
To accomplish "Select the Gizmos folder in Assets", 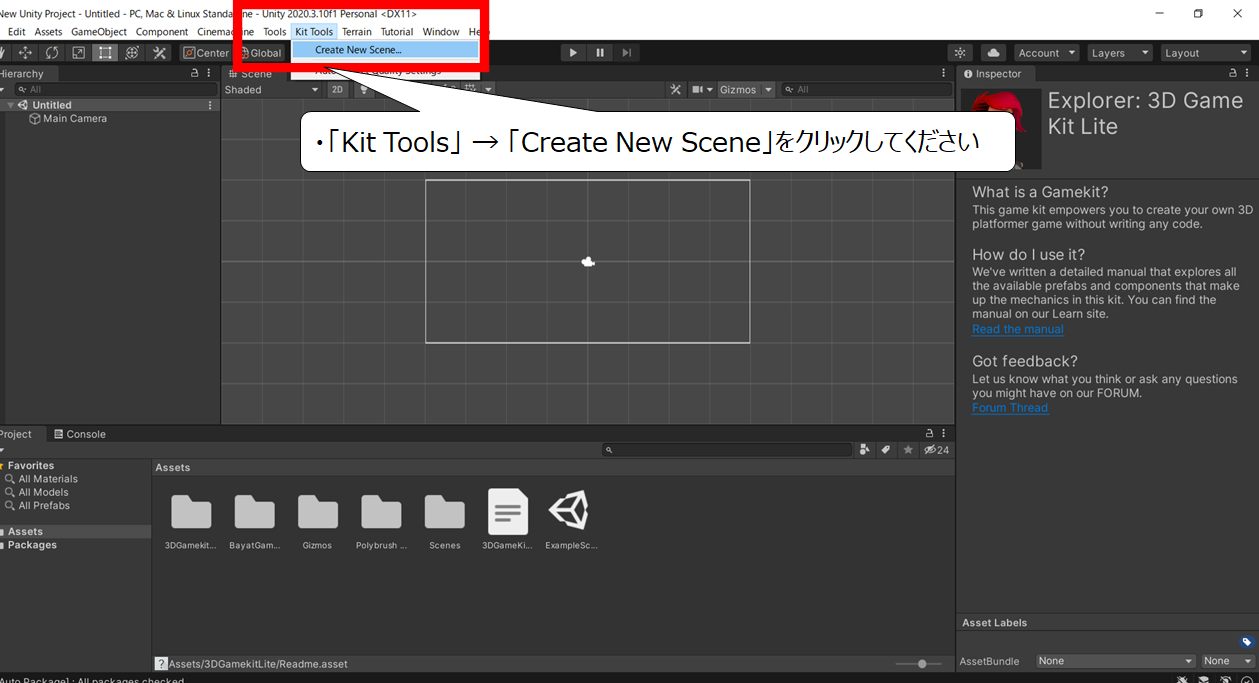I will click(317, 521).
